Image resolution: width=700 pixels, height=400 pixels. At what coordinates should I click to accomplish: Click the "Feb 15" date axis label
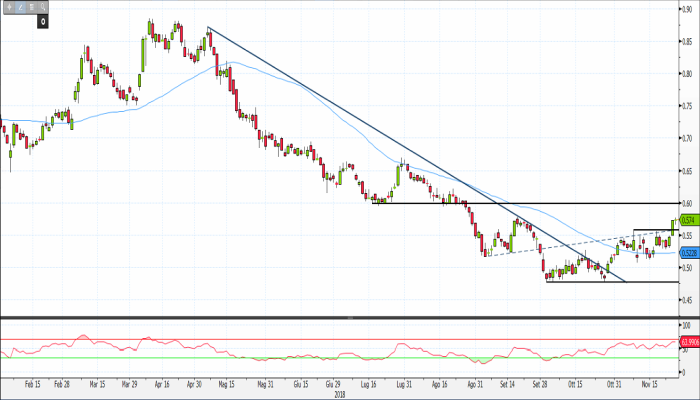[31, 383]
